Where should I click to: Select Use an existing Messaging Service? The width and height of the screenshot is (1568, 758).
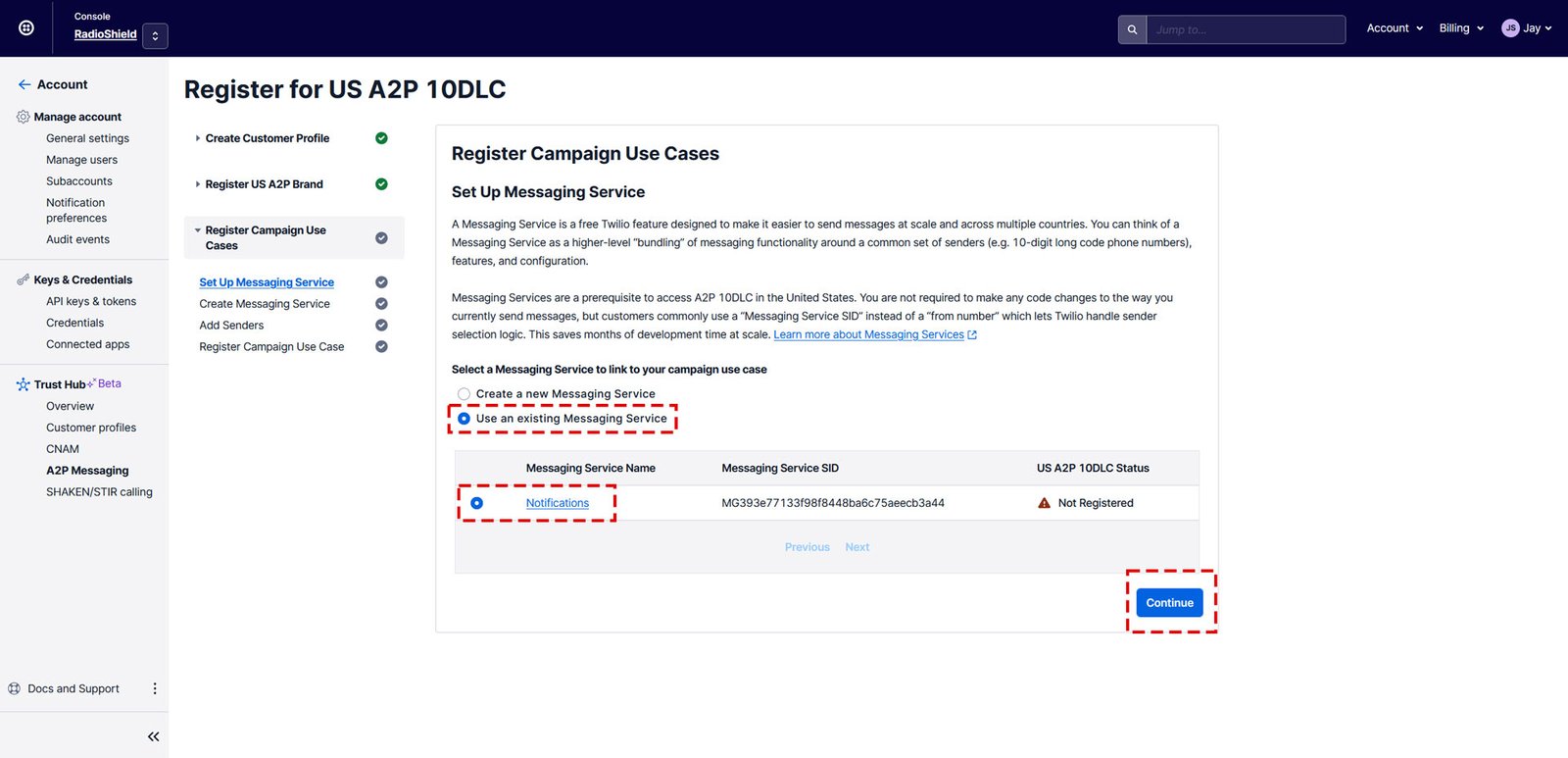pyautogui.click(x=465, y=419)
